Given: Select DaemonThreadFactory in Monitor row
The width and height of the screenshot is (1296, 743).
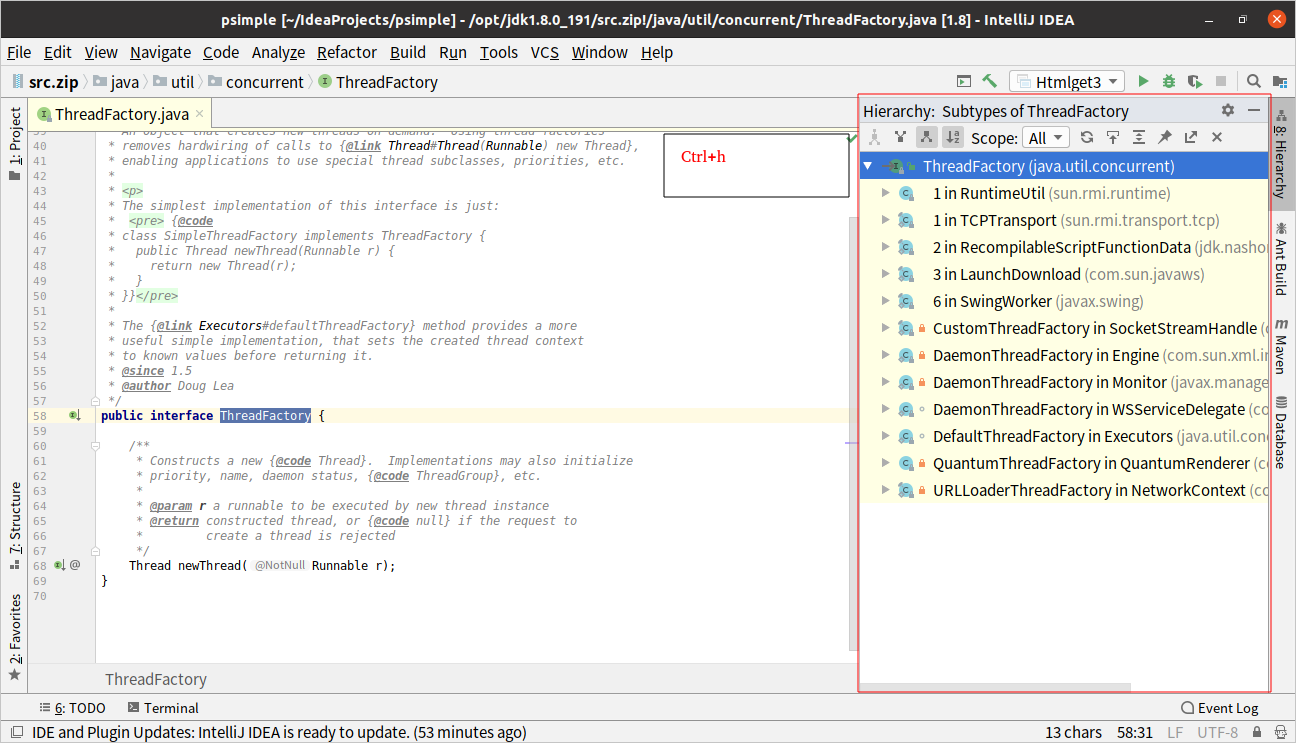Looking at the screenshot, I should [1064, 382].
